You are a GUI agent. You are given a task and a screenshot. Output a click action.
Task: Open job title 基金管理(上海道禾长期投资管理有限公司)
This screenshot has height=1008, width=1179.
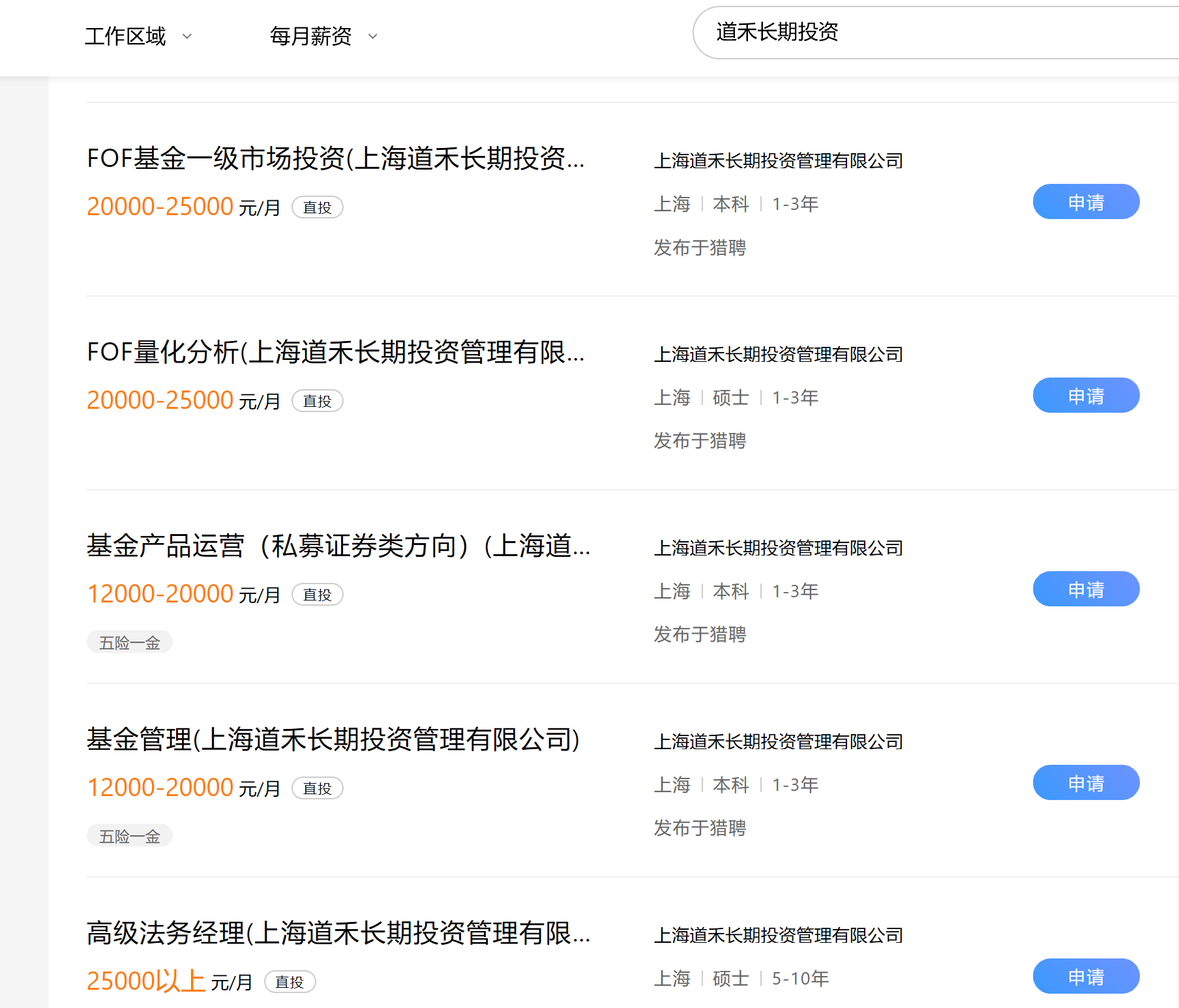333,739
